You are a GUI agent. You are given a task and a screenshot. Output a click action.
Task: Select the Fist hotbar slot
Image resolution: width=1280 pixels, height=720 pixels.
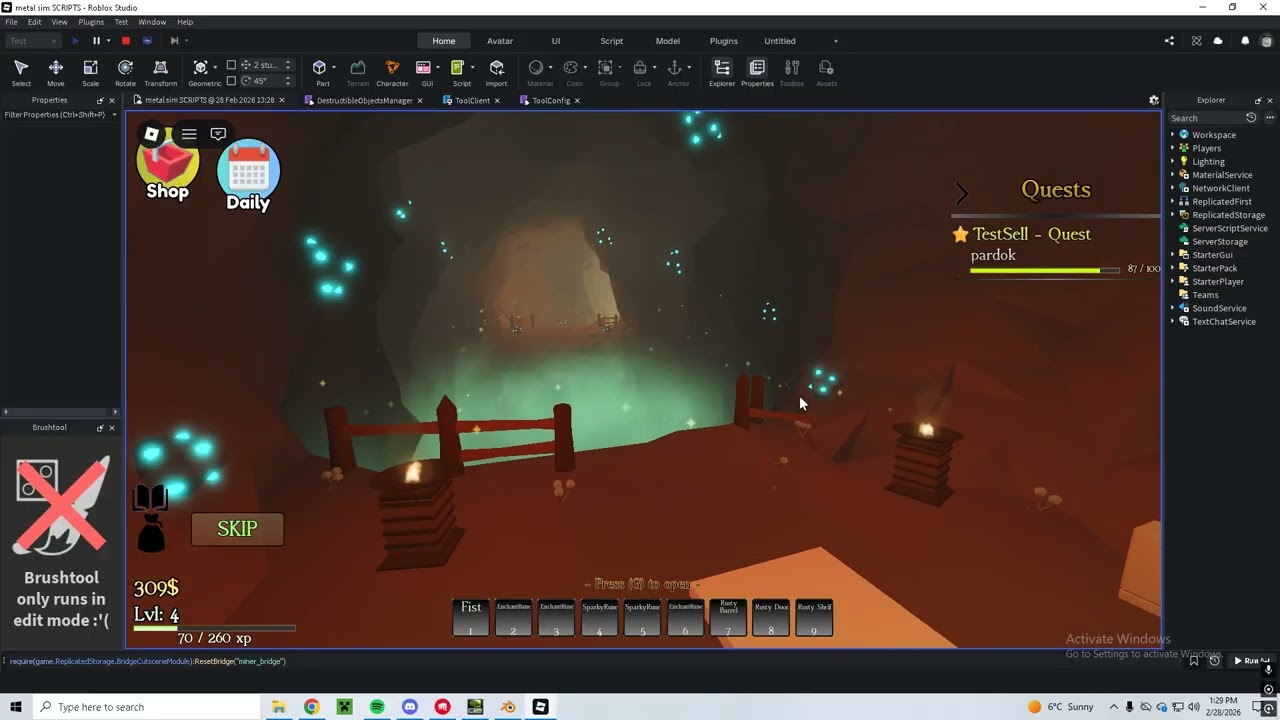(x=471, y=617)
